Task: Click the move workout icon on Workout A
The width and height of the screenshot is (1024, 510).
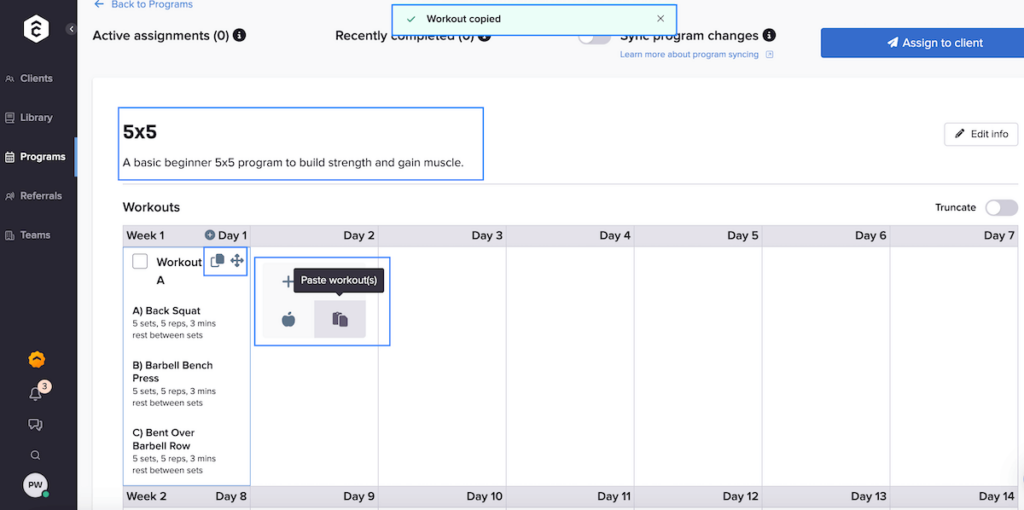Action: [237, 261]
